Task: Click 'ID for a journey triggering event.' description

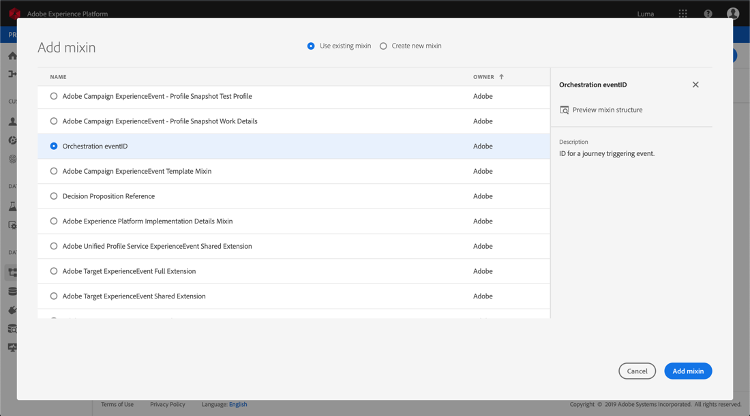Action: point(607,153)
